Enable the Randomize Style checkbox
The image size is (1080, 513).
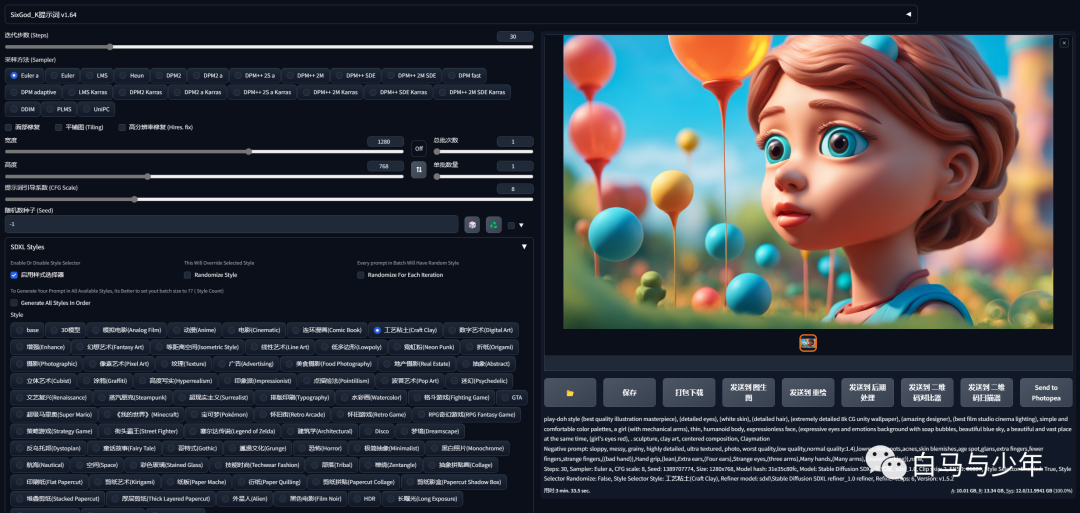coord(188,274)
